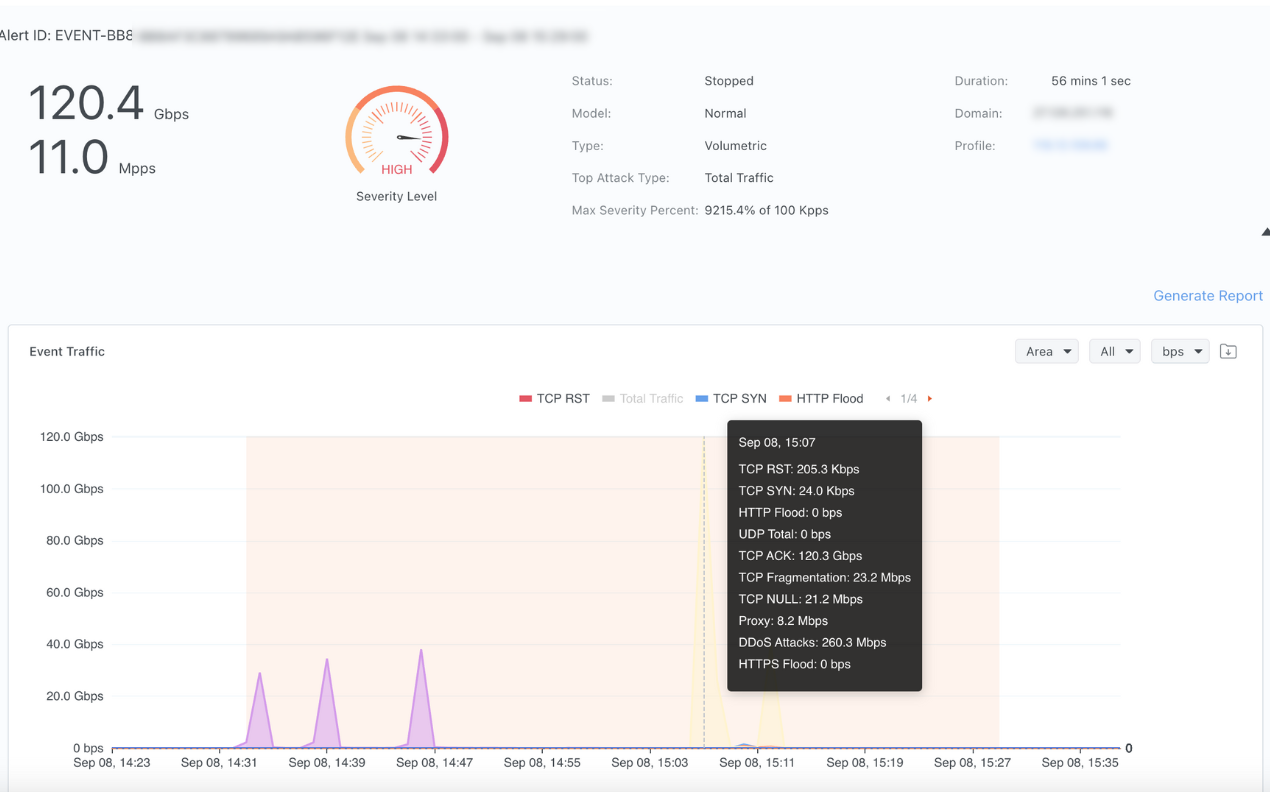Download the Event Traffic chart data
Image resolution: width=1270 pixels, height=792 pixels.
pos(1228,351)
